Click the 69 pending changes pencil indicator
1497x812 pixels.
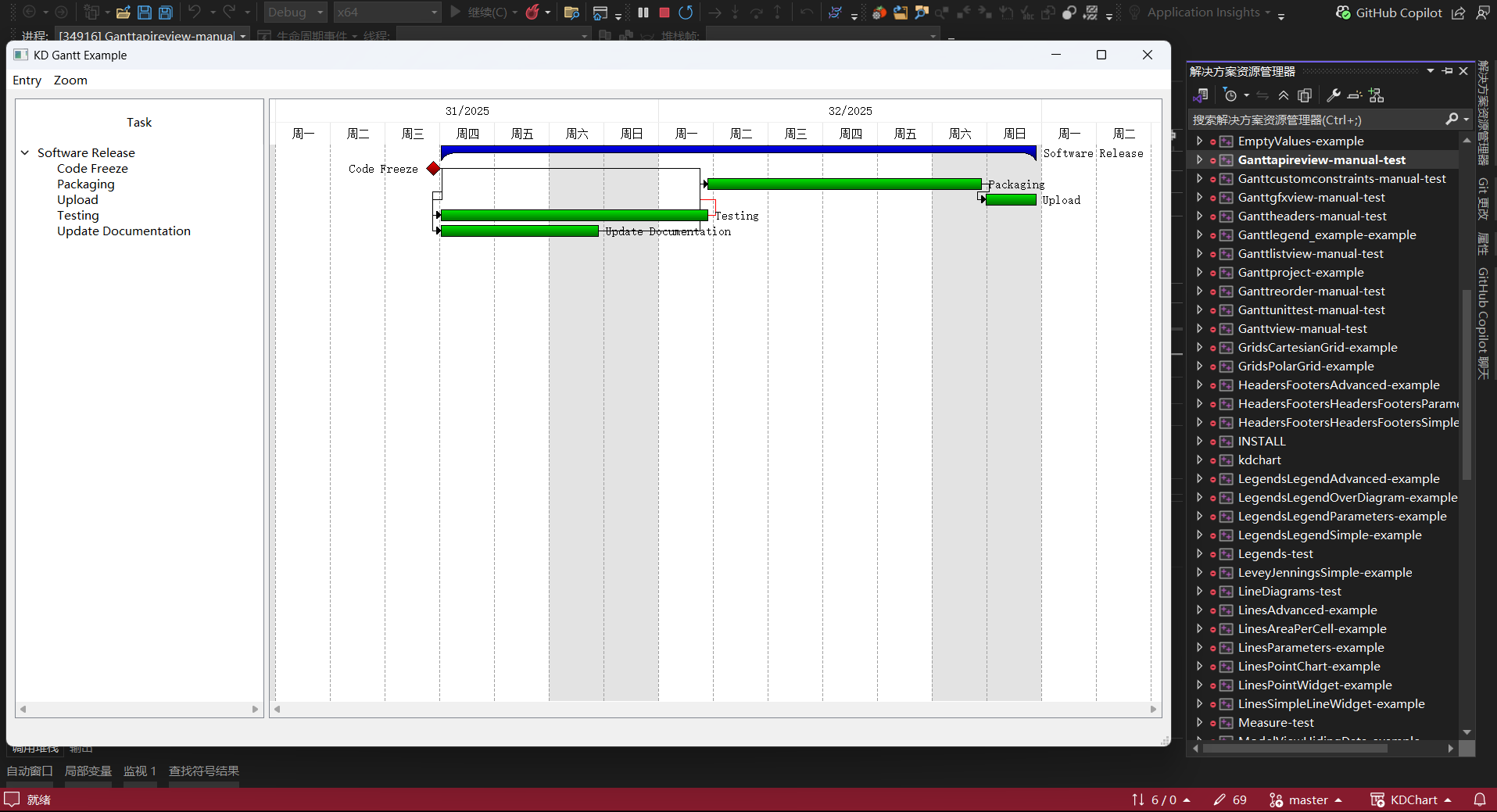coord(1230,799)
